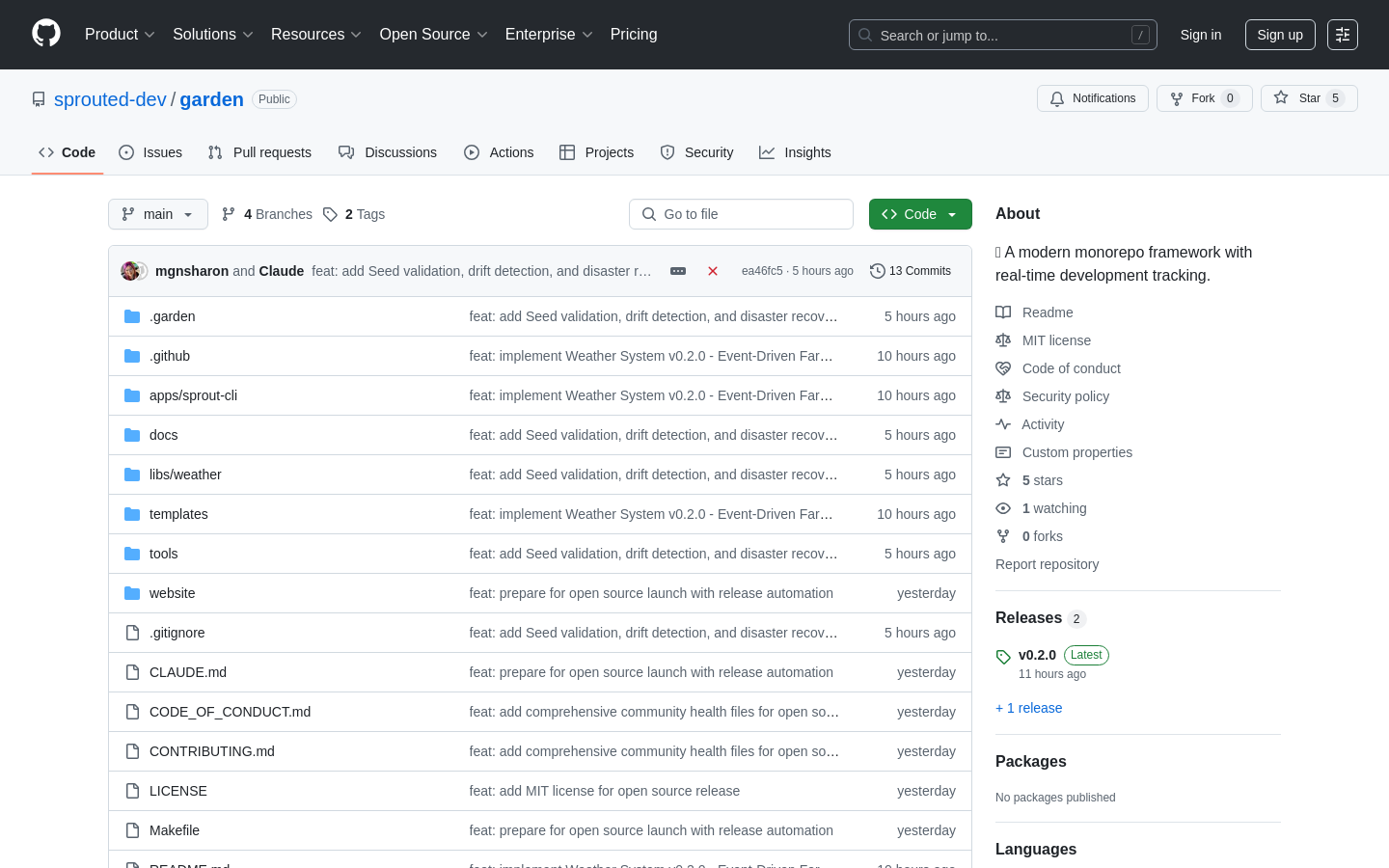Expand the Product menu

pos(120,35)
